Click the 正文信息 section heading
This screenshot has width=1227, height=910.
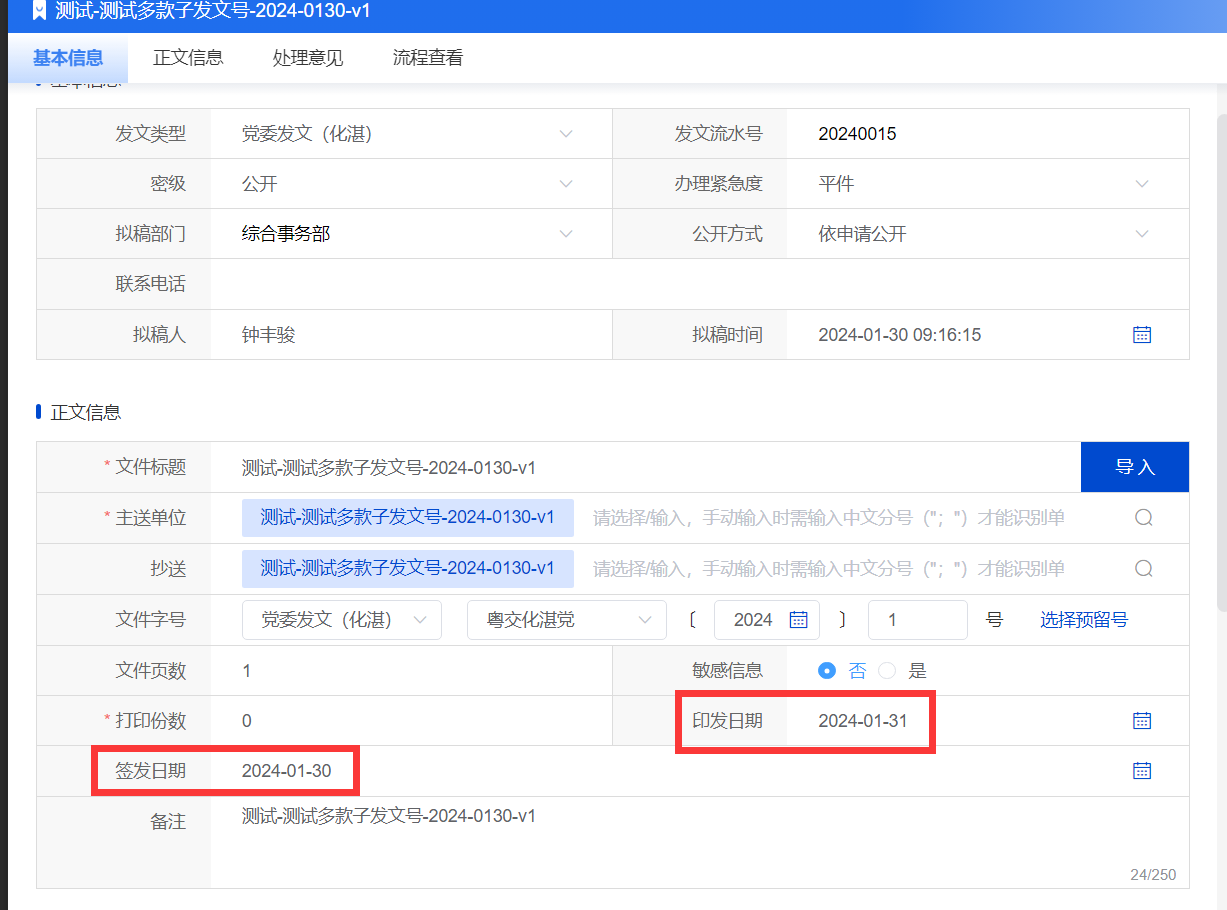86,412
